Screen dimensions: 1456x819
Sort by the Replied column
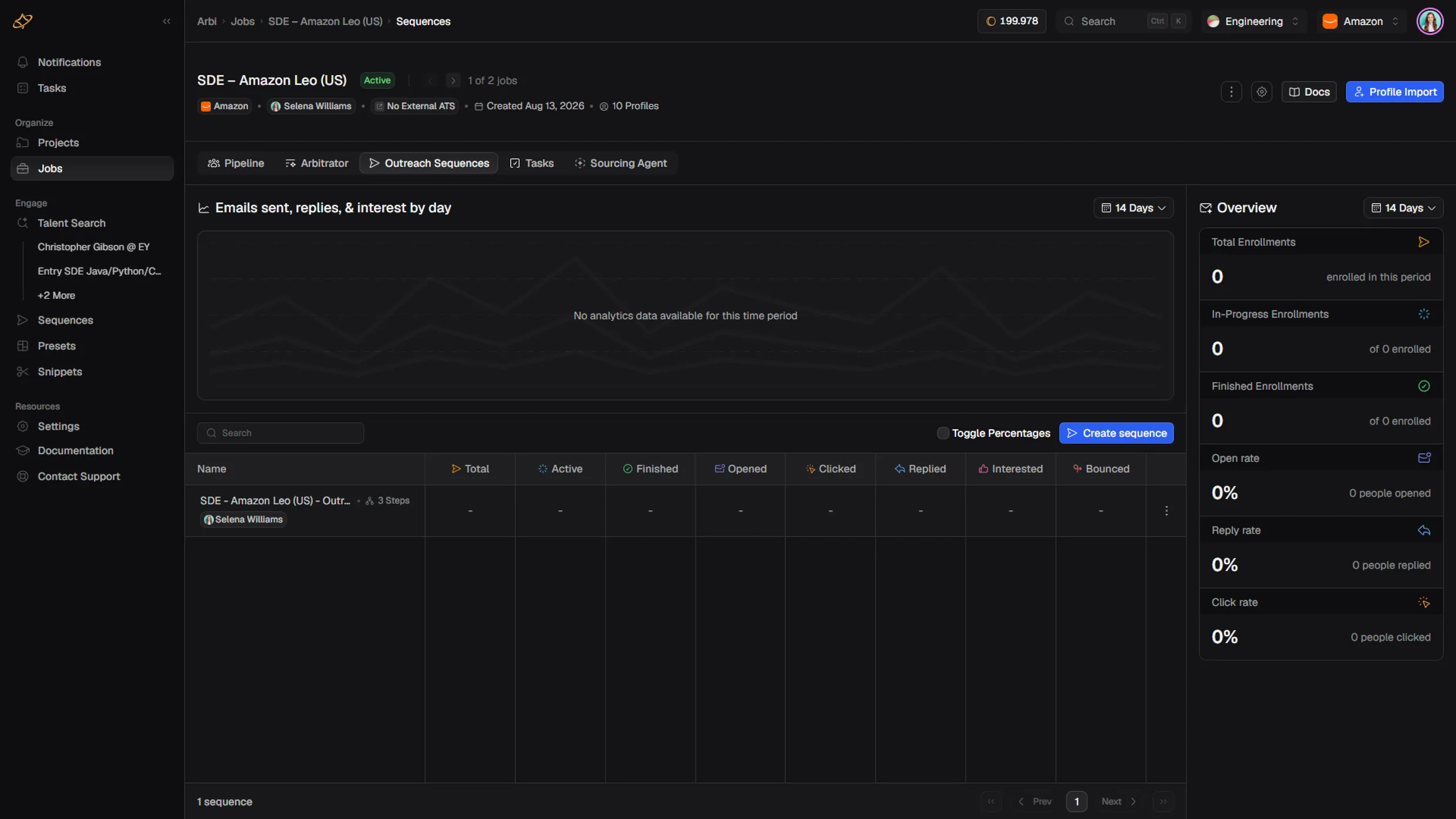[921, 469]
